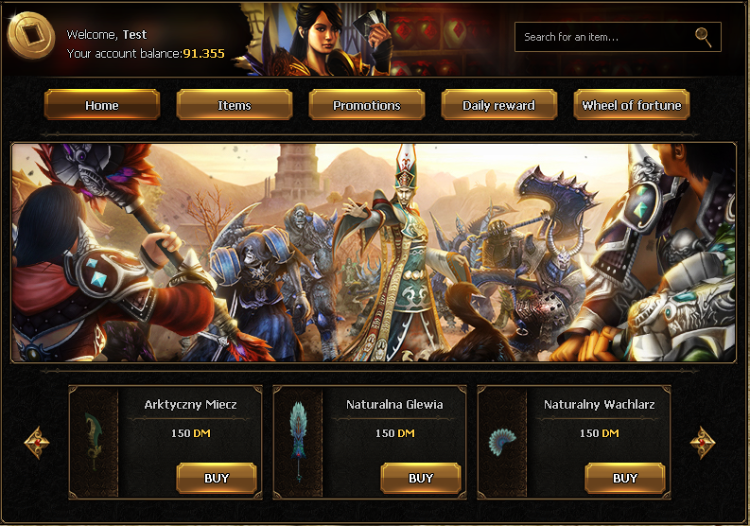Viewport: 750px width, 526px height.
Task: Open the Daily reward page
Action: 499,105
